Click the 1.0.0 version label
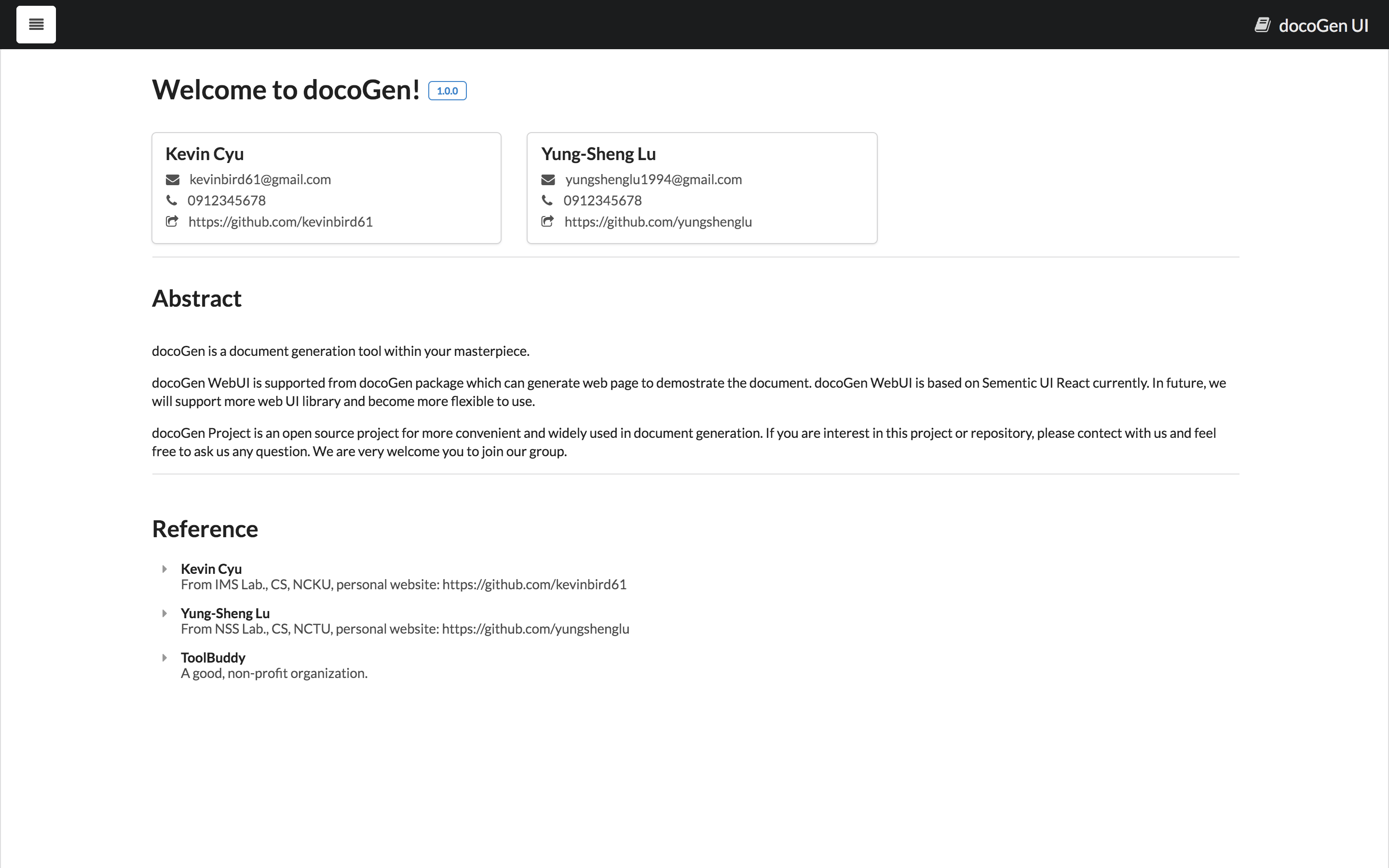This screenshot has width=1389, height=868. coord(447,91)
